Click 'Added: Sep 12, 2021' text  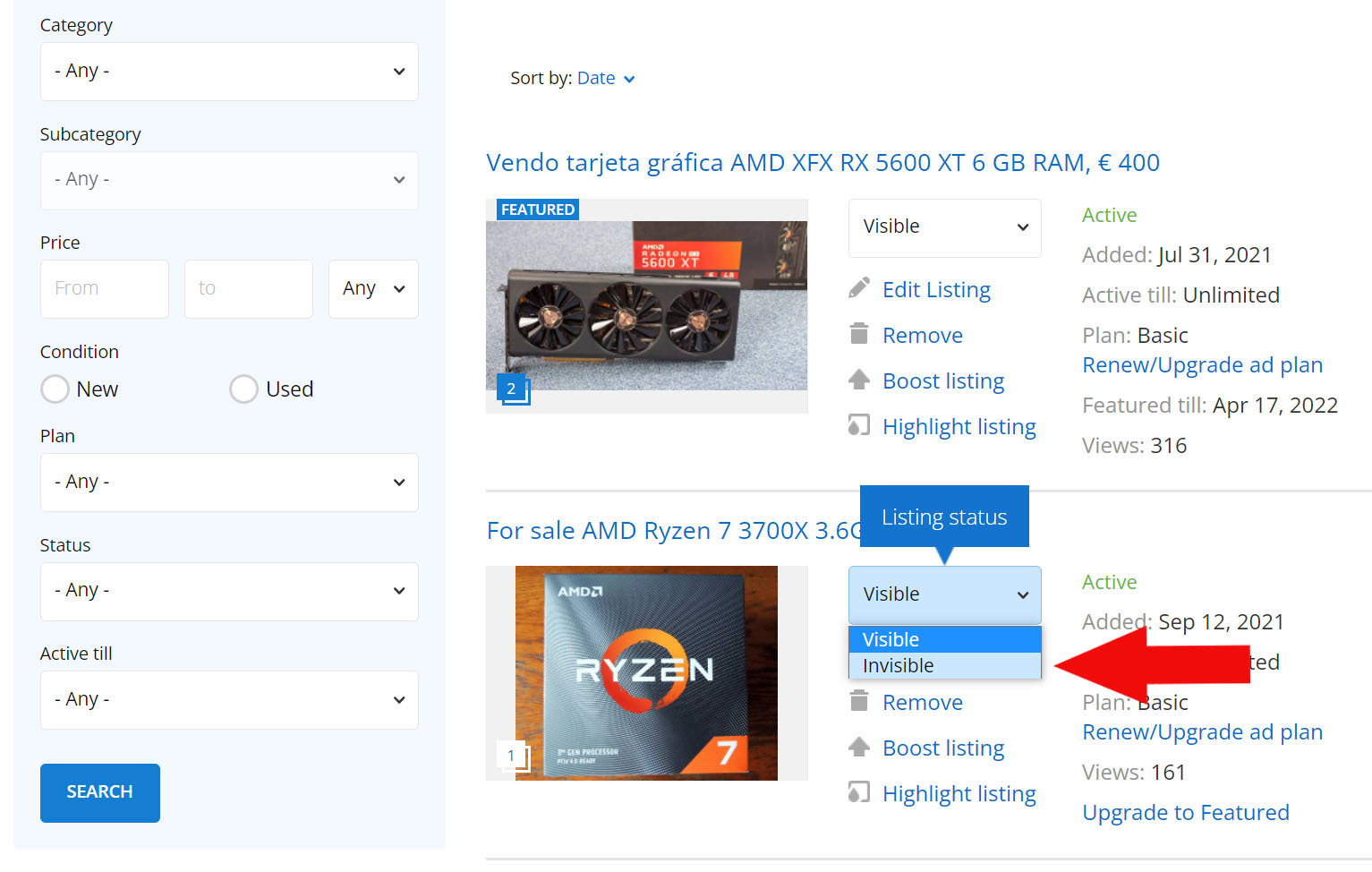(x=1183, y=622)
